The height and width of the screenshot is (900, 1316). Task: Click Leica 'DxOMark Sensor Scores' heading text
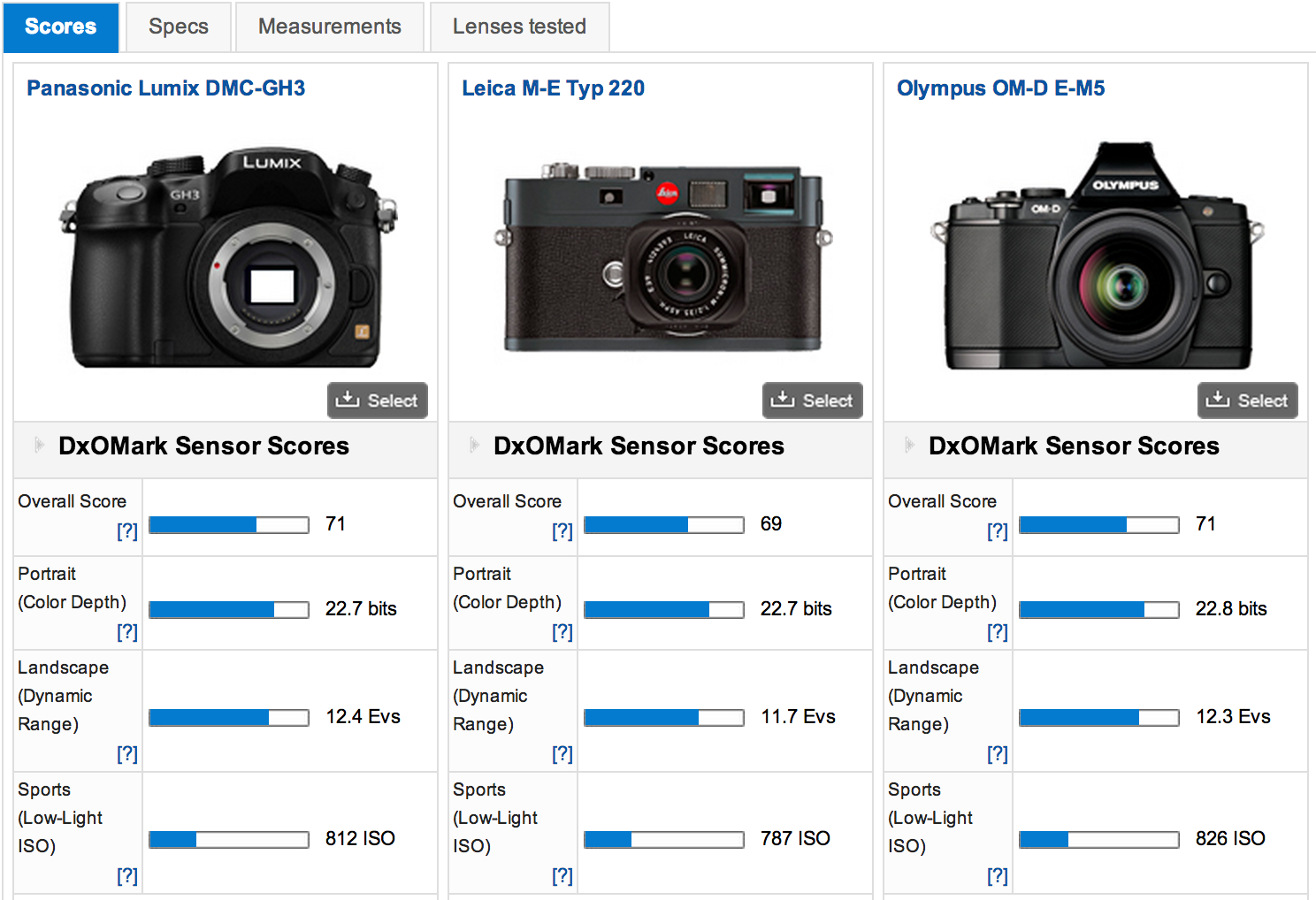pyautogui.click(x=639, y=446)
